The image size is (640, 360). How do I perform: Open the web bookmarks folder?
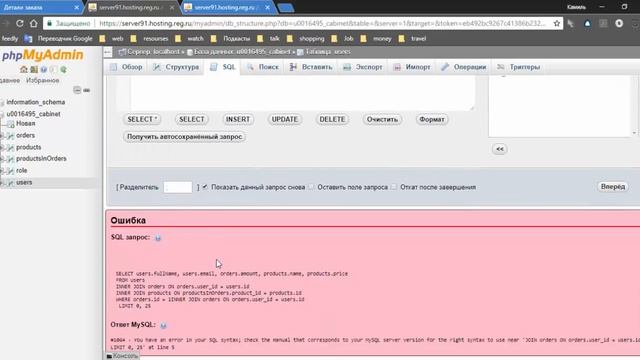click(x=112, y=39)
